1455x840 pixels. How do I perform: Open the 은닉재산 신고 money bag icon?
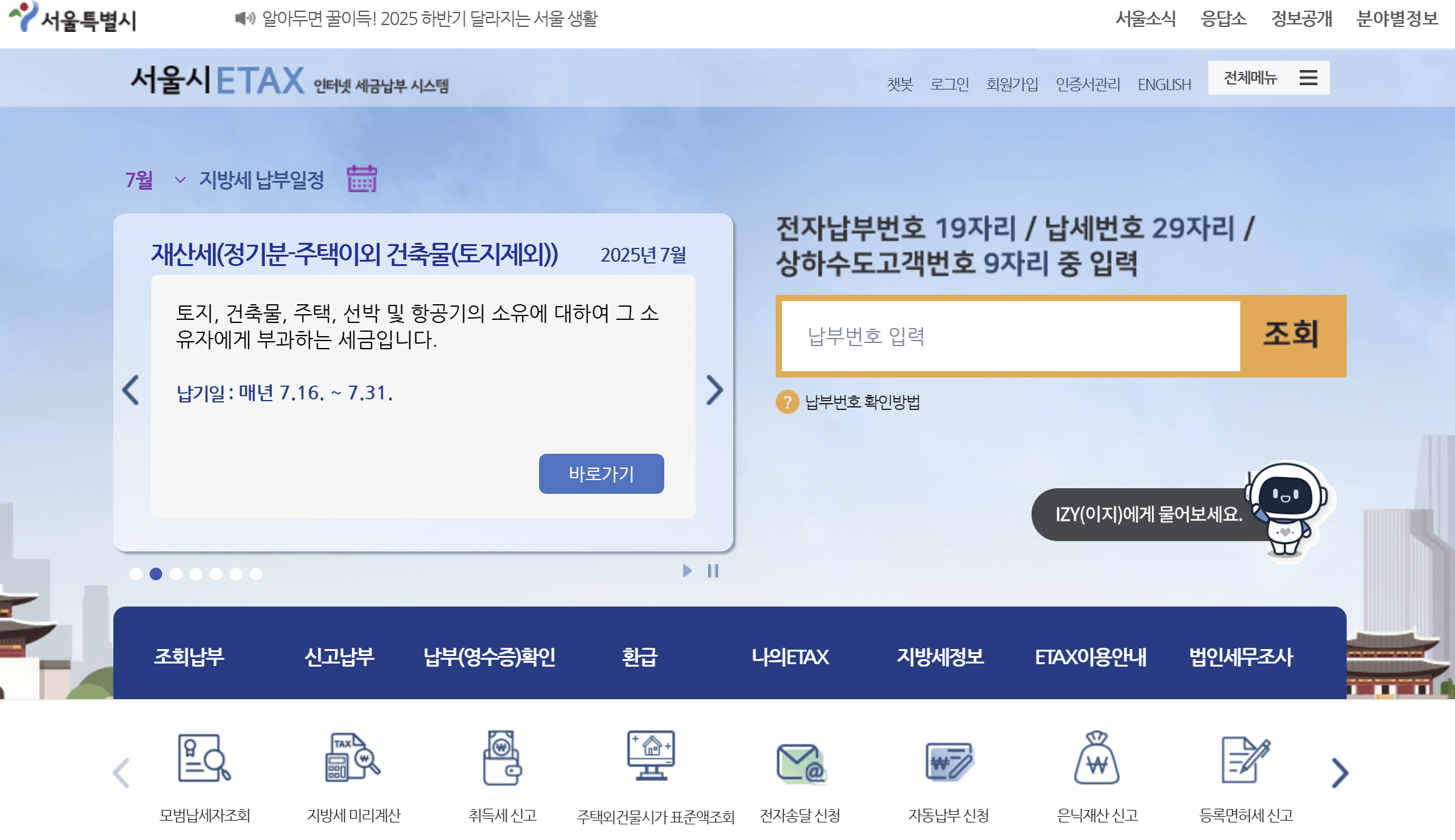point(1097,758)
